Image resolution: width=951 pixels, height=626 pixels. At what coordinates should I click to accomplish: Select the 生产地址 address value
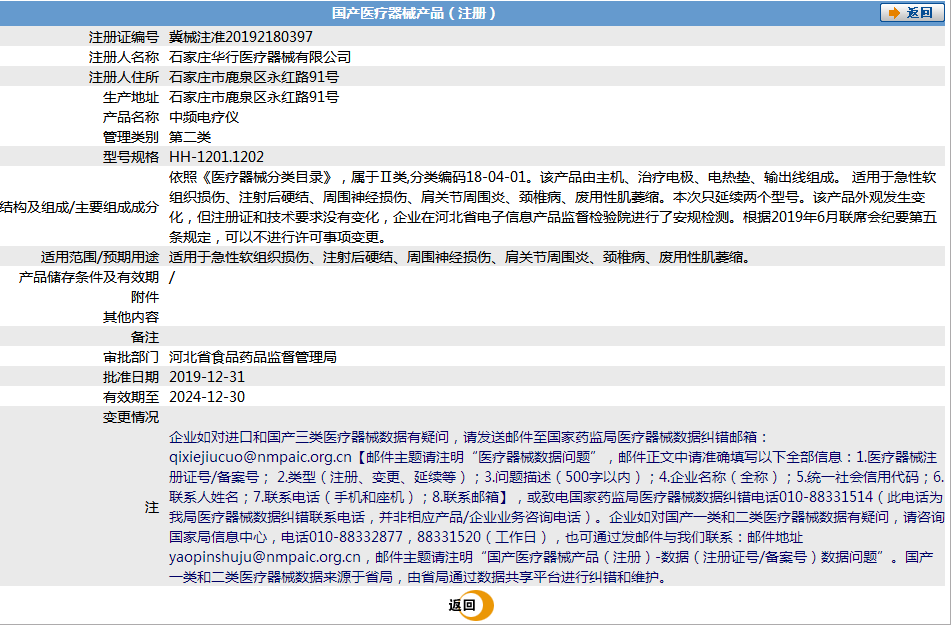[254, 97]
